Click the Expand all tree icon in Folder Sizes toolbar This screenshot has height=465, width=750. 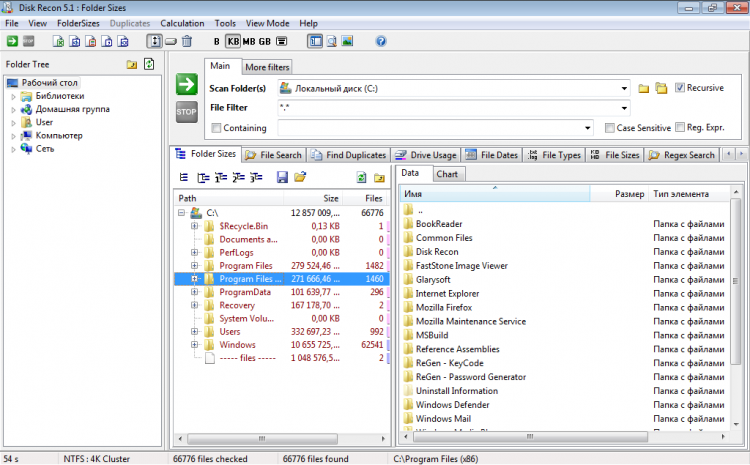click(203, 177)
